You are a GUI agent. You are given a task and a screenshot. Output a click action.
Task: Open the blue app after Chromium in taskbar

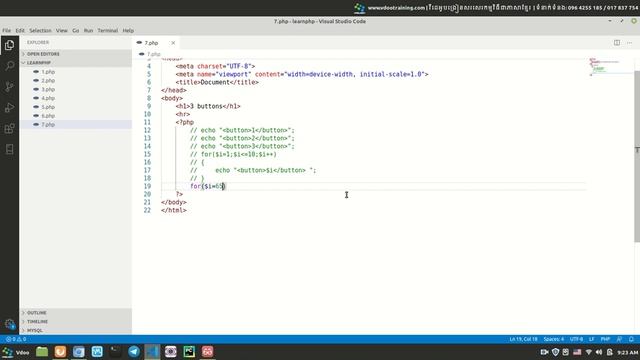97,351
